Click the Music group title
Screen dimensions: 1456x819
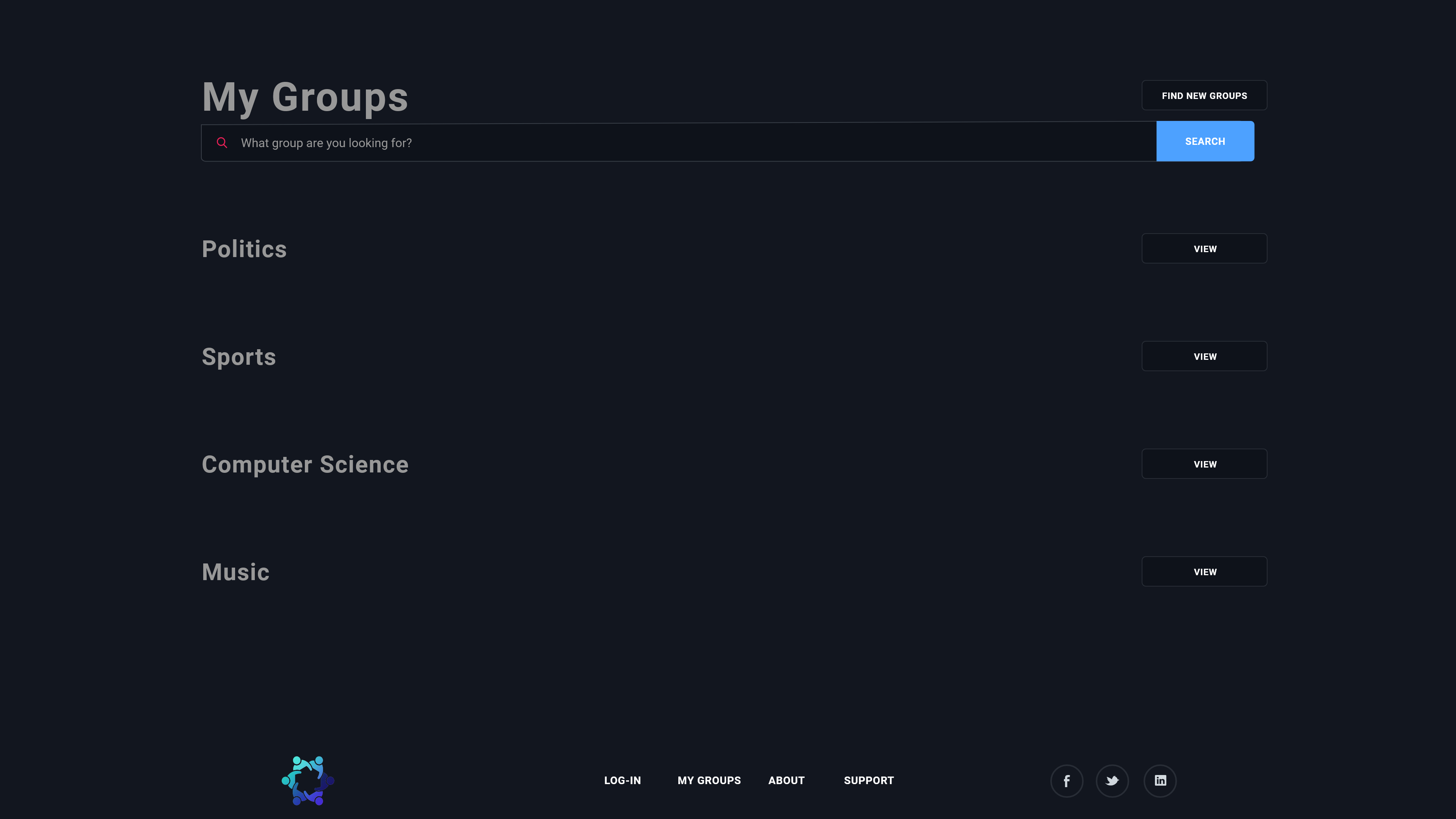(x=236, y=572)
